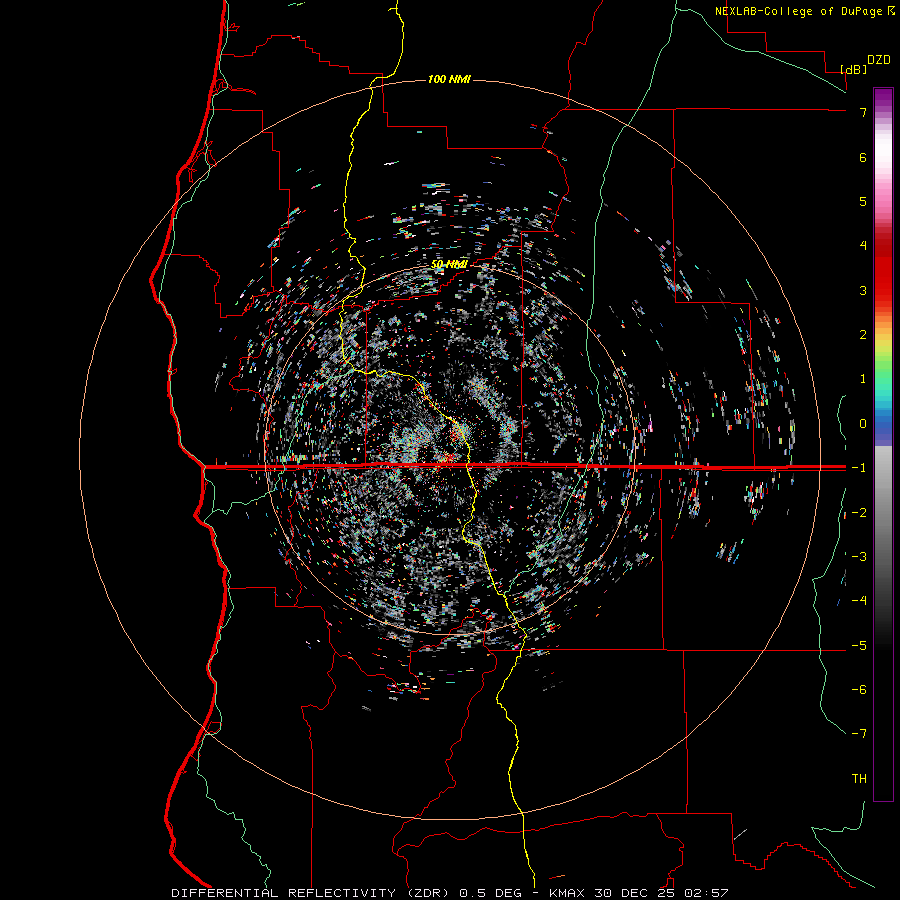900x900 pixels.
Task: Click the 5 value on the colorbar scale
Action: (863, 201)
